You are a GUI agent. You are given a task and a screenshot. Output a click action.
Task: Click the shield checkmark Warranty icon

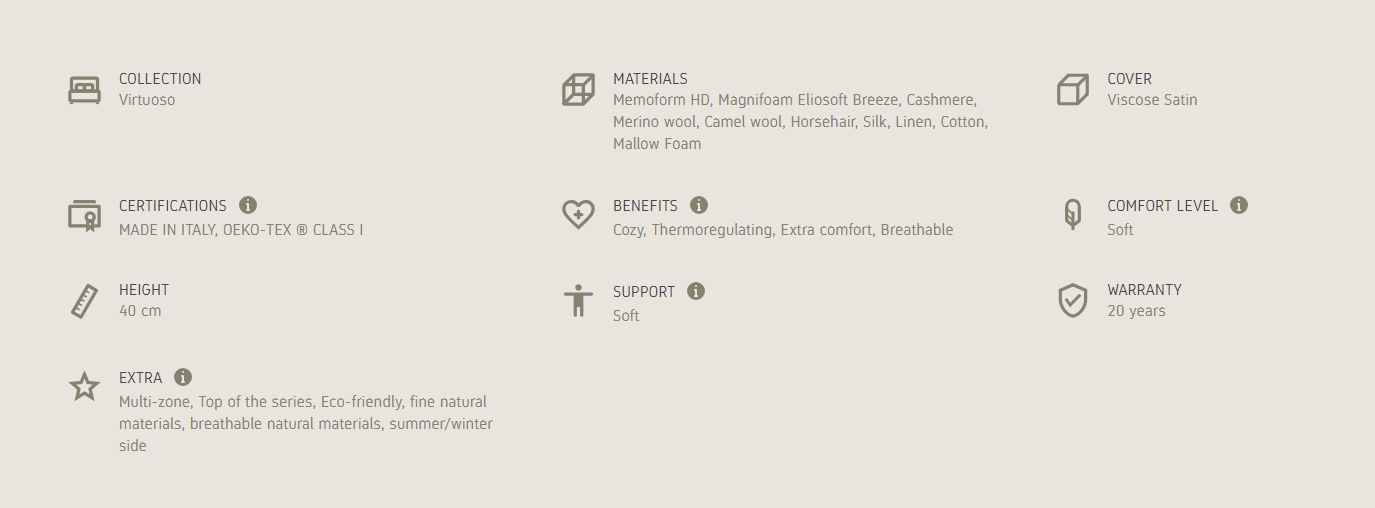coord(1072,301)
